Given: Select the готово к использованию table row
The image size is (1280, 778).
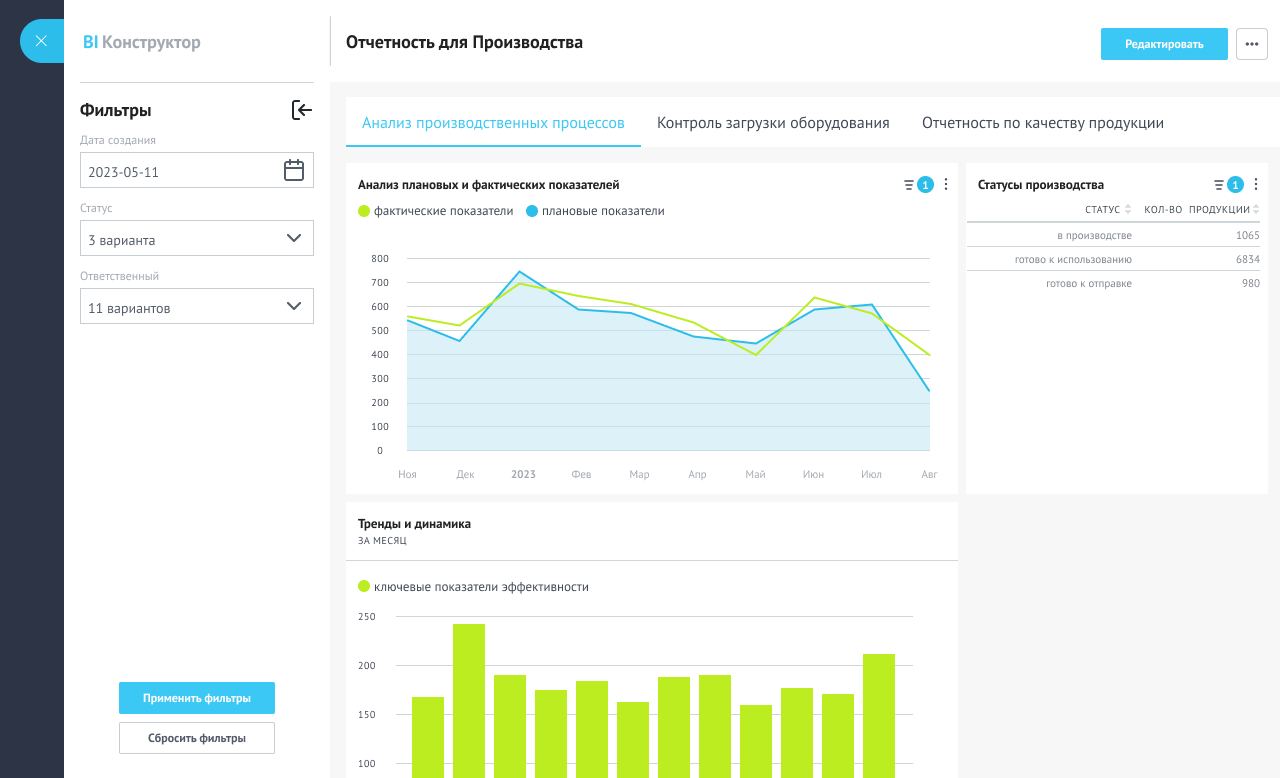Looking at the screenshot, I should (x=1114, y=259).
